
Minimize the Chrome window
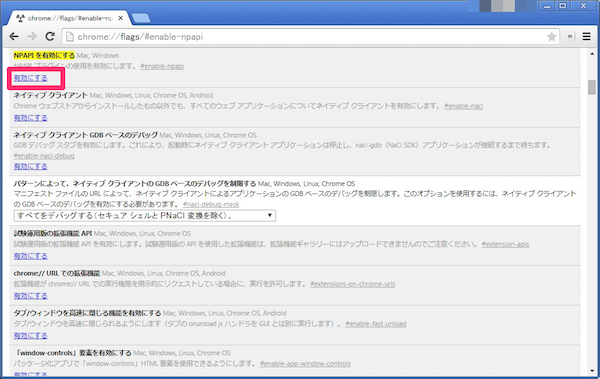point(547,6)
